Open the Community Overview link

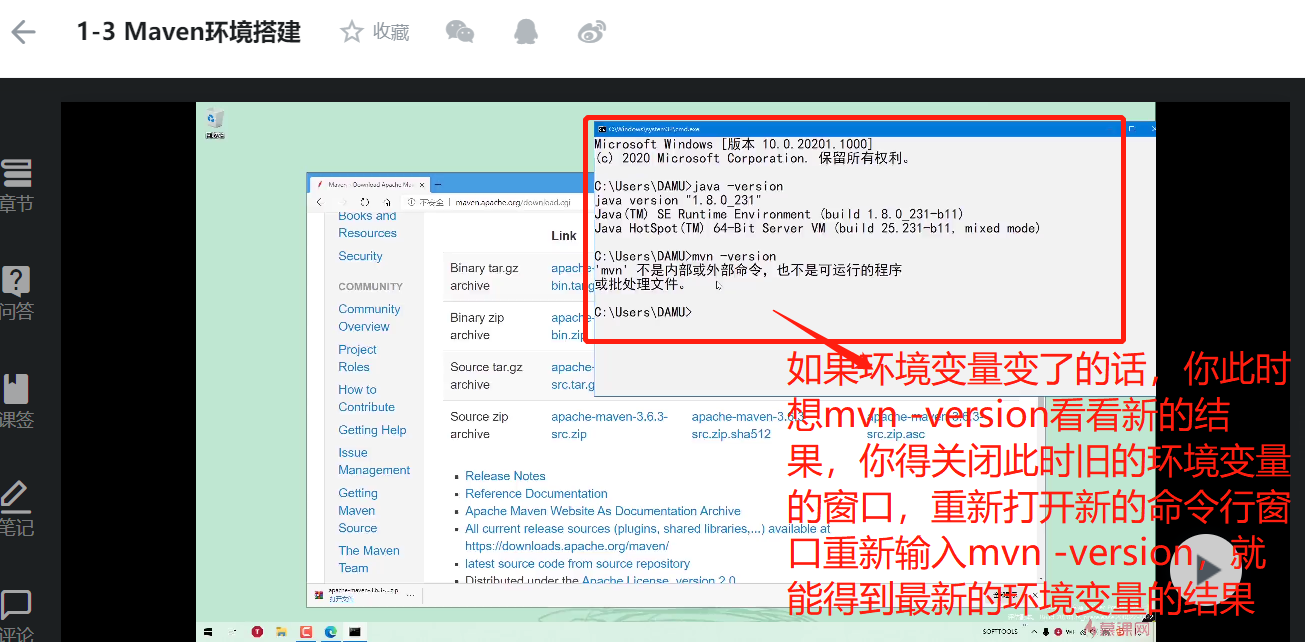[x=369, y=318]
